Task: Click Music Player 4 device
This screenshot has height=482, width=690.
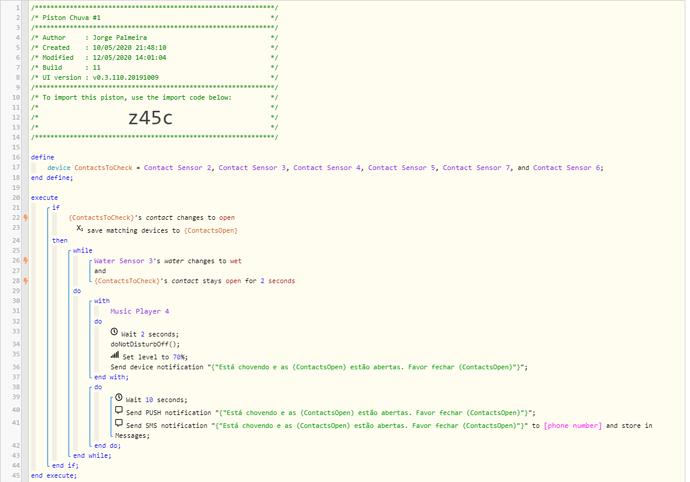Action: click(140, 311)
